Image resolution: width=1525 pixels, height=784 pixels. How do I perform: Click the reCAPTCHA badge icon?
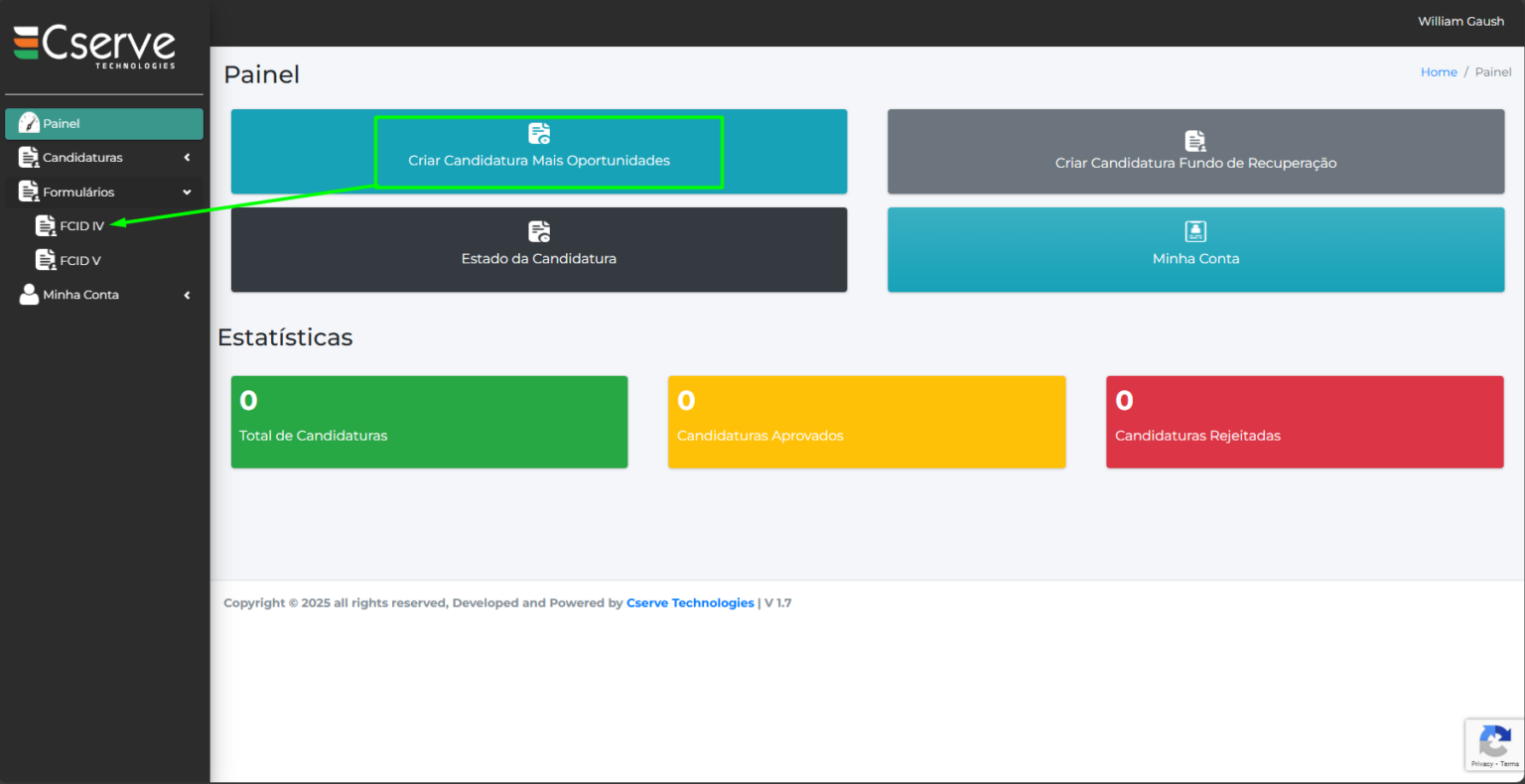point(1494,741)
